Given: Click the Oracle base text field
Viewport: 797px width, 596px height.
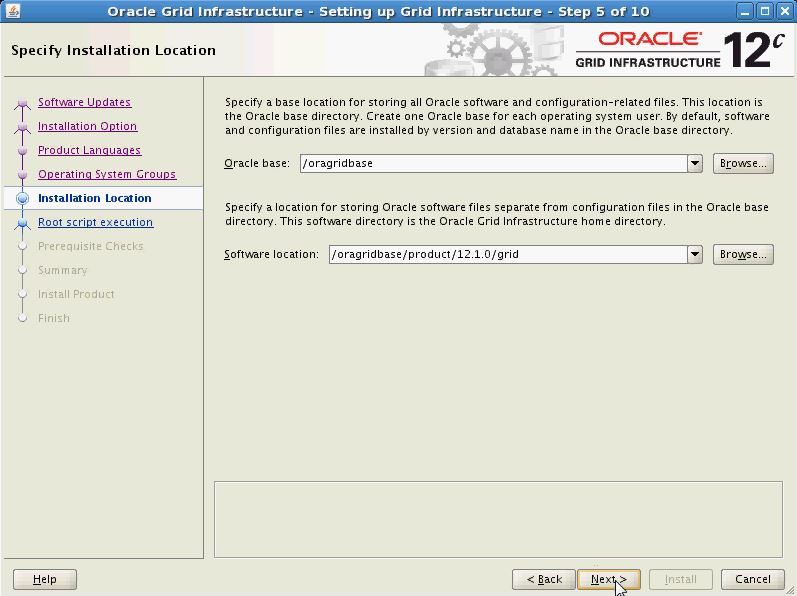Looking at the screenshot, I should [494, 164].
